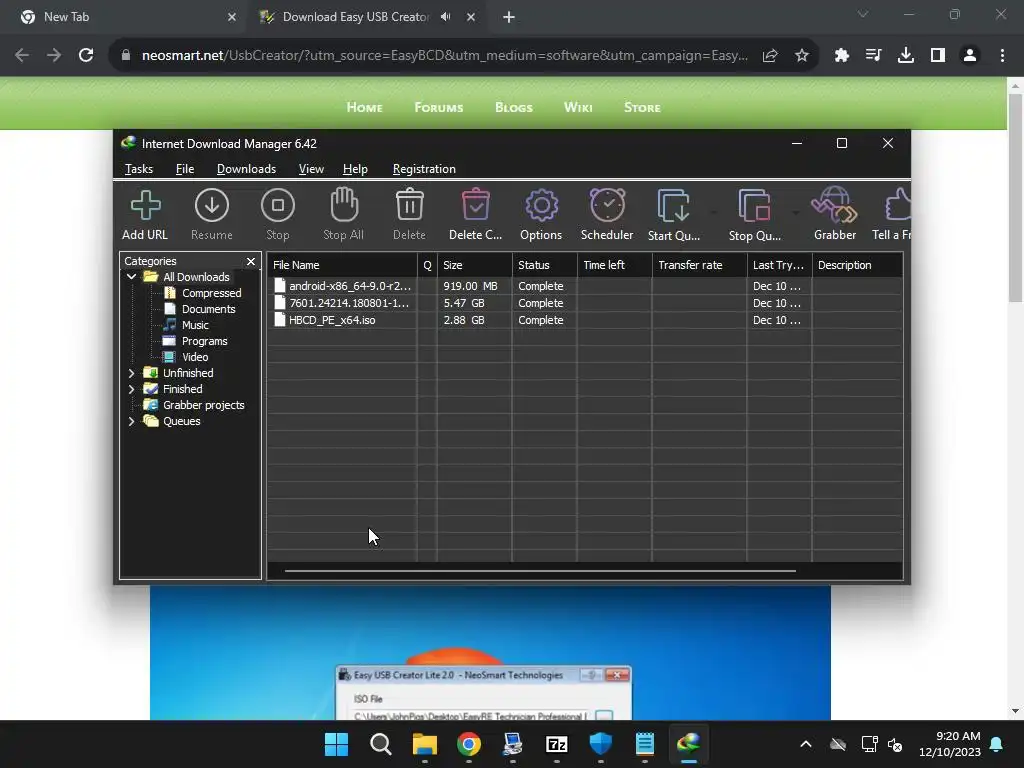Click Home link on NeoSmart page
The height and width of the screenshot is (768, 1024).
click(364, 107)
